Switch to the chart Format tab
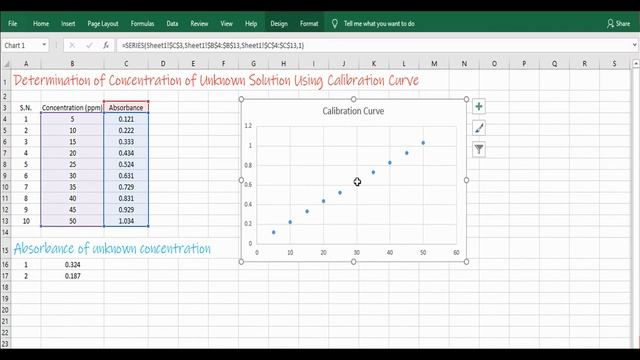 coord(309,24)
